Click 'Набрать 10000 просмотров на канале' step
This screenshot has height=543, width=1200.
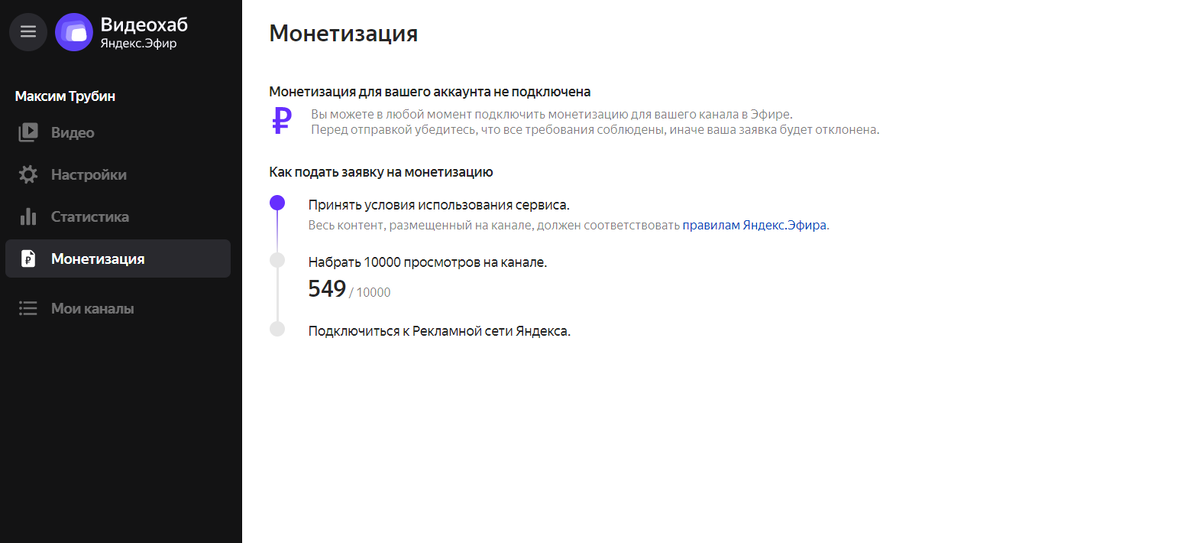coord(428,262)
